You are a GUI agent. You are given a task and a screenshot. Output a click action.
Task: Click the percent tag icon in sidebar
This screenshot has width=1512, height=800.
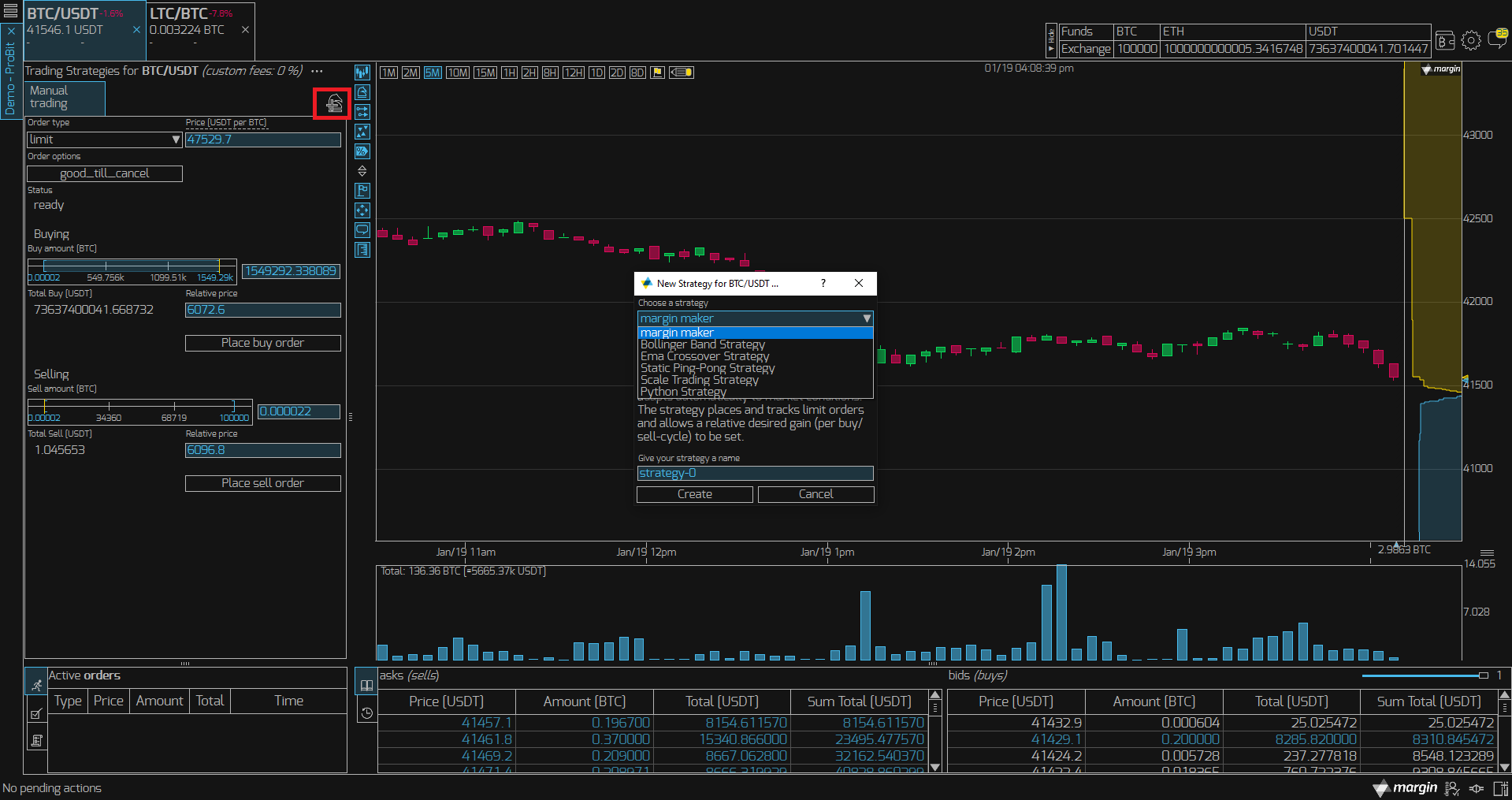coord(362,151)
